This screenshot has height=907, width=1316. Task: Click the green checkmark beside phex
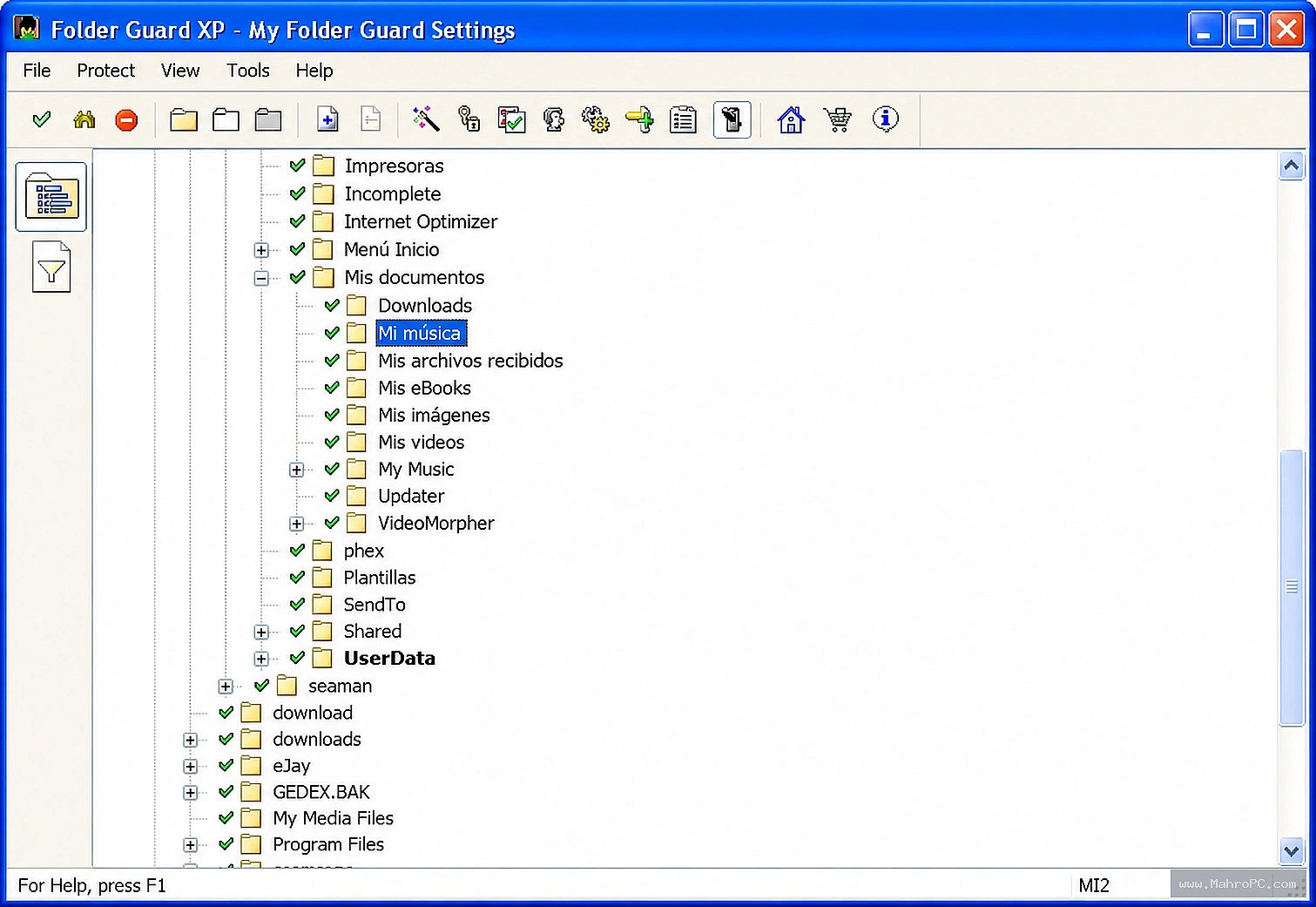(x=297, y=550)
